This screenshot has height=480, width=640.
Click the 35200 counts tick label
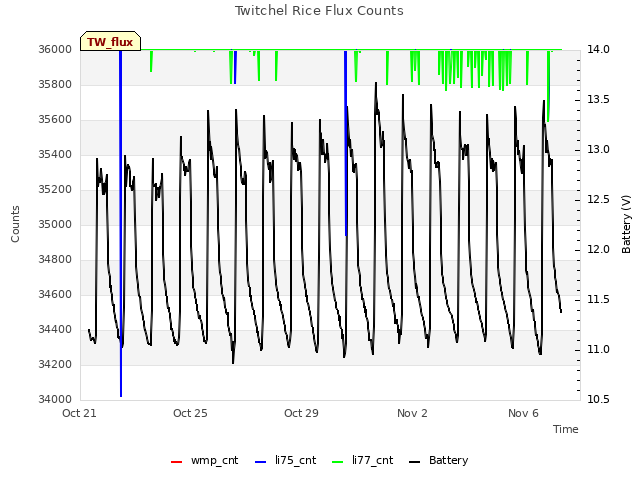(x=55, y=189)
